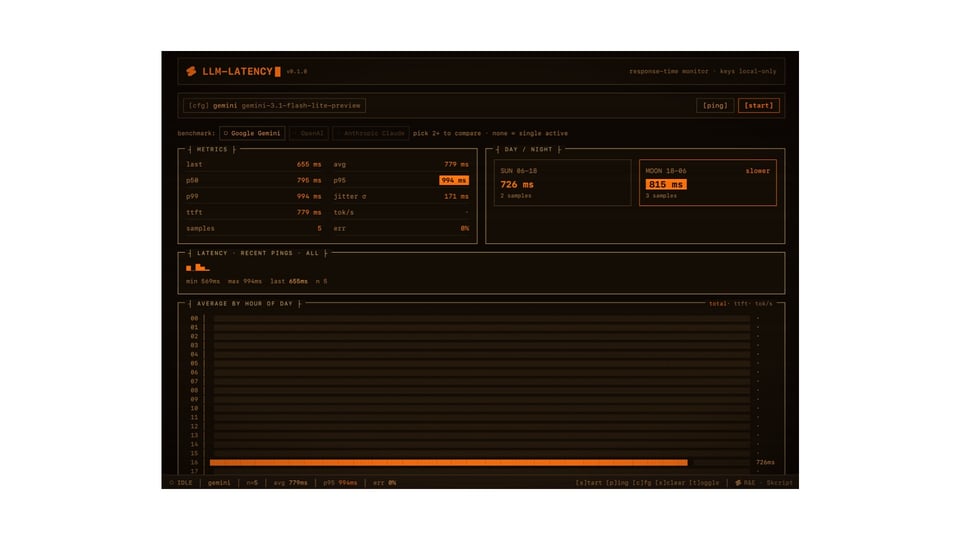This screenshot has height=540, width=960.
Task: Click 'gemini' provider in the status bar
Action: [219, 482]
